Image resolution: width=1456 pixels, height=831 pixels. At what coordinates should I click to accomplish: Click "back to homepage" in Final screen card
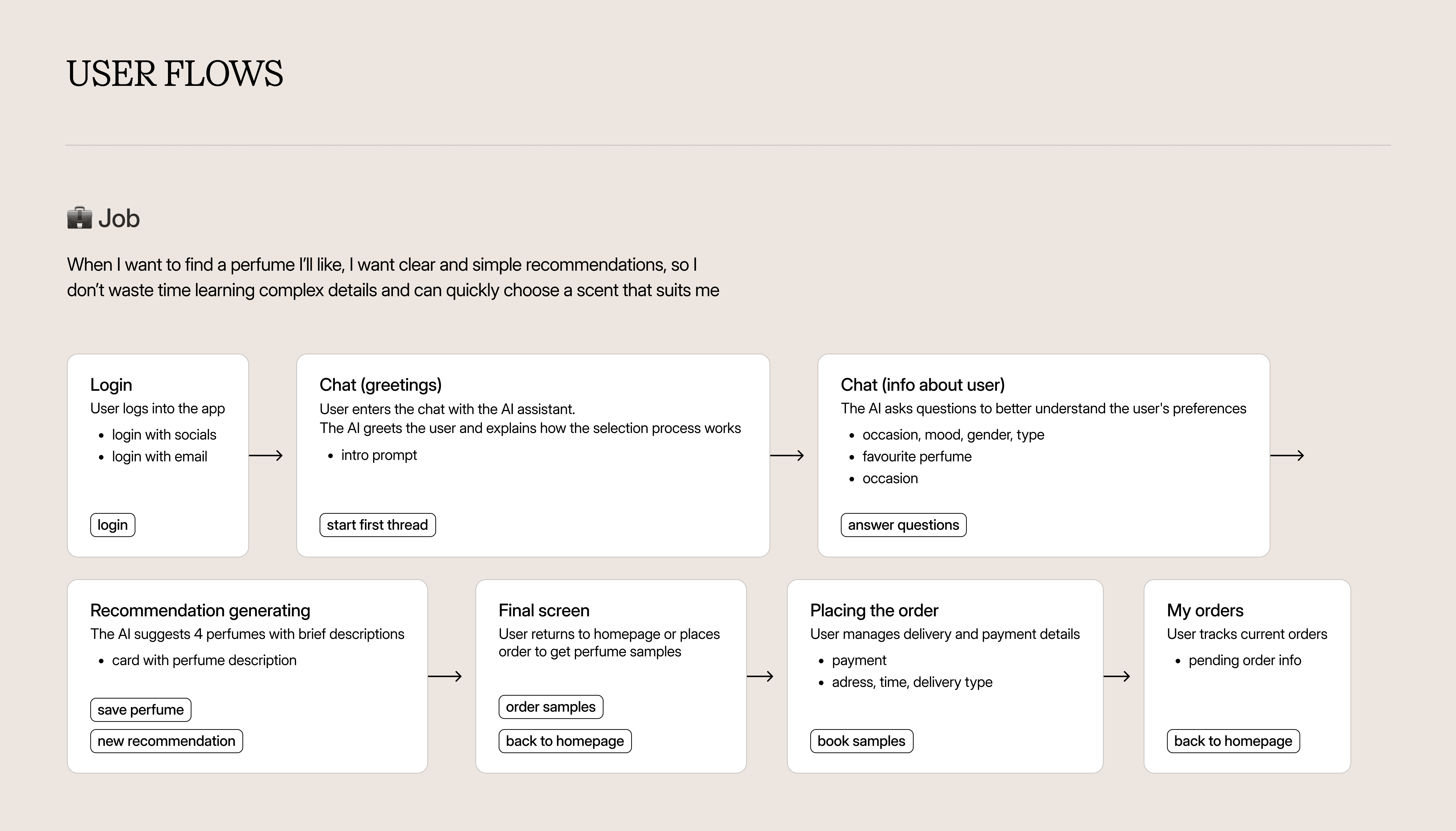pos(565,741)
